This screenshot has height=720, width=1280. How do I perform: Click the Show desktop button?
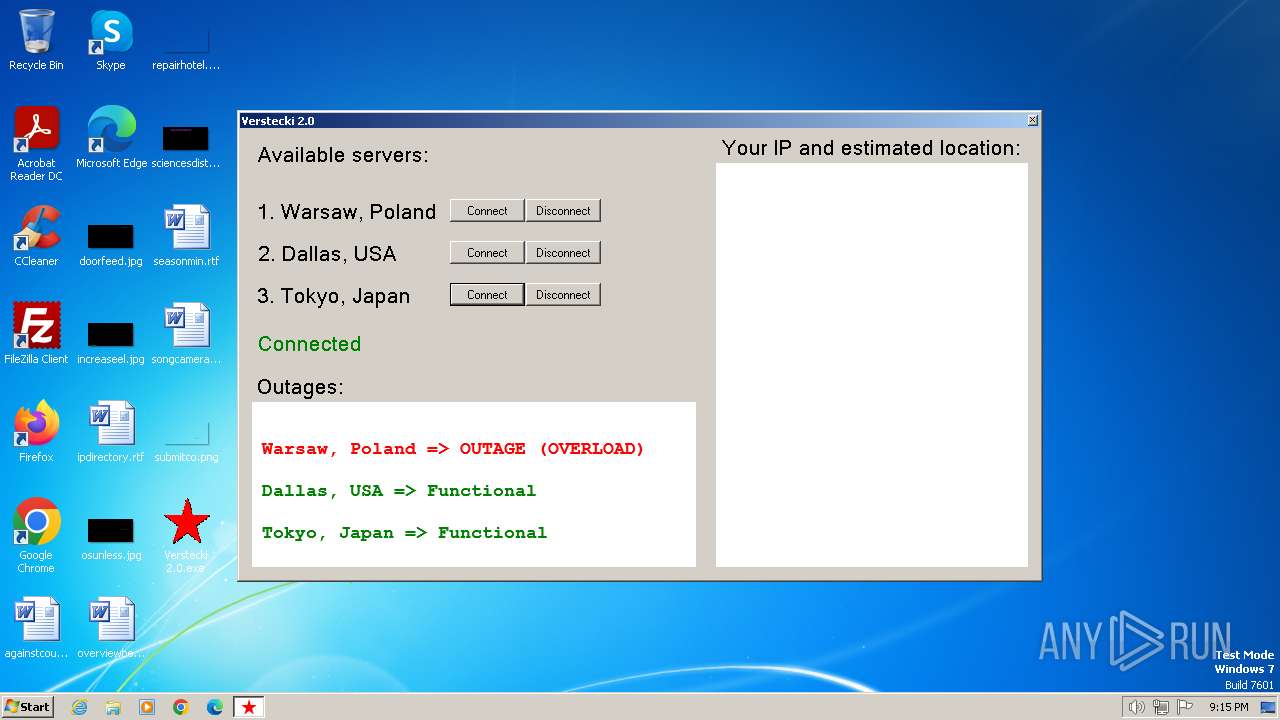pyautogui.click(x=1269, y=707)
